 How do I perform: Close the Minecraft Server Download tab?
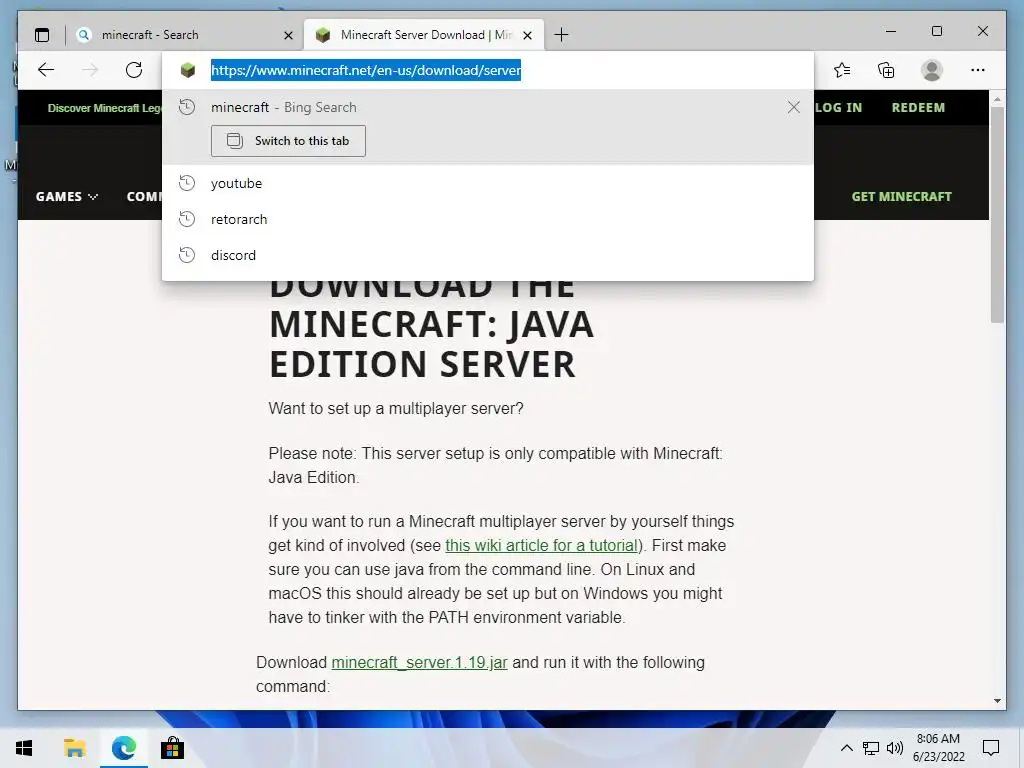click(528, 36)
